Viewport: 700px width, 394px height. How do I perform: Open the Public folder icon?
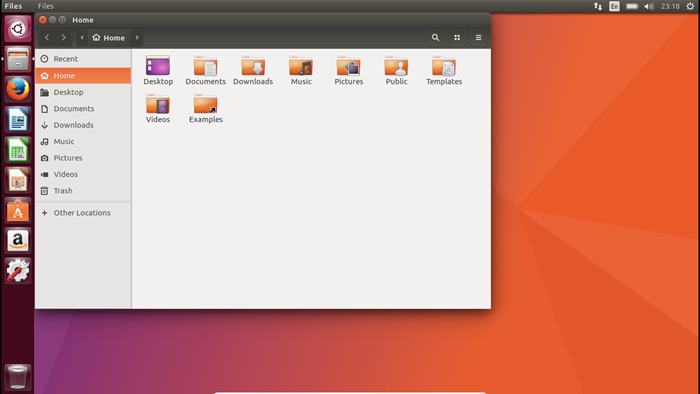[x=396, y=66]
